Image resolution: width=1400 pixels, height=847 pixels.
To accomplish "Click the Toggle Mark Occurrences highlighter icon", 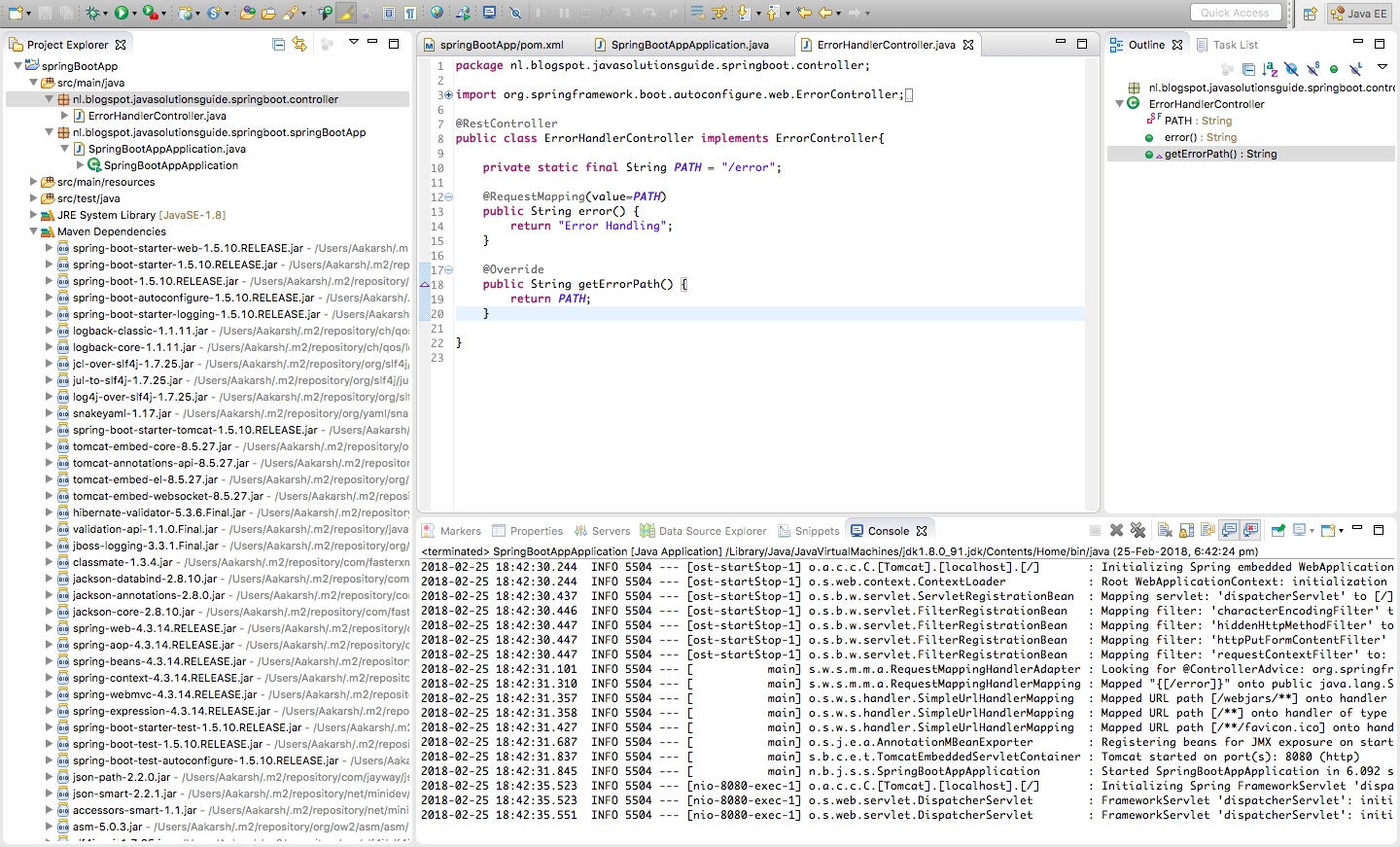I will point(345,13).
